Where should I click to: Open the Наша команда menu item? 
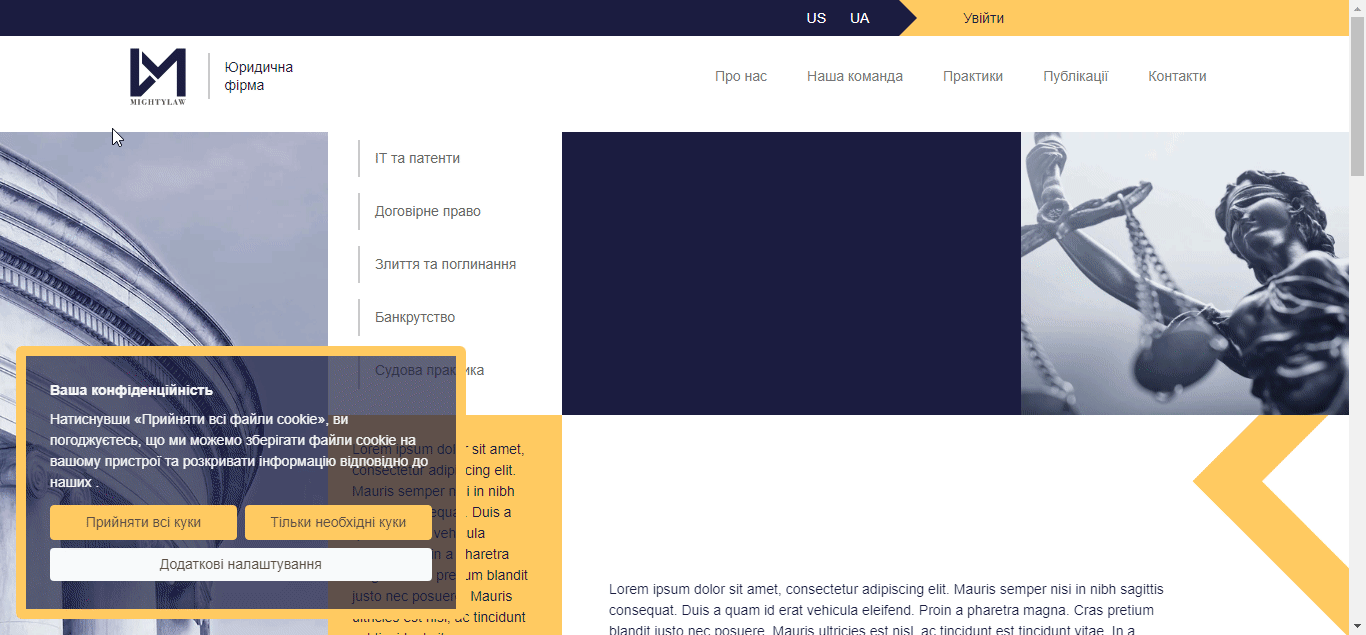pos(855,76)
